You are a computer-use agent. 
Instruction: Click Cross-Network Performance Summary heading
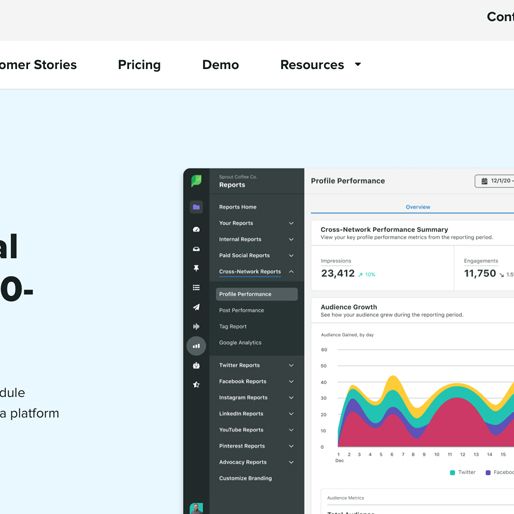pos(384,229)
